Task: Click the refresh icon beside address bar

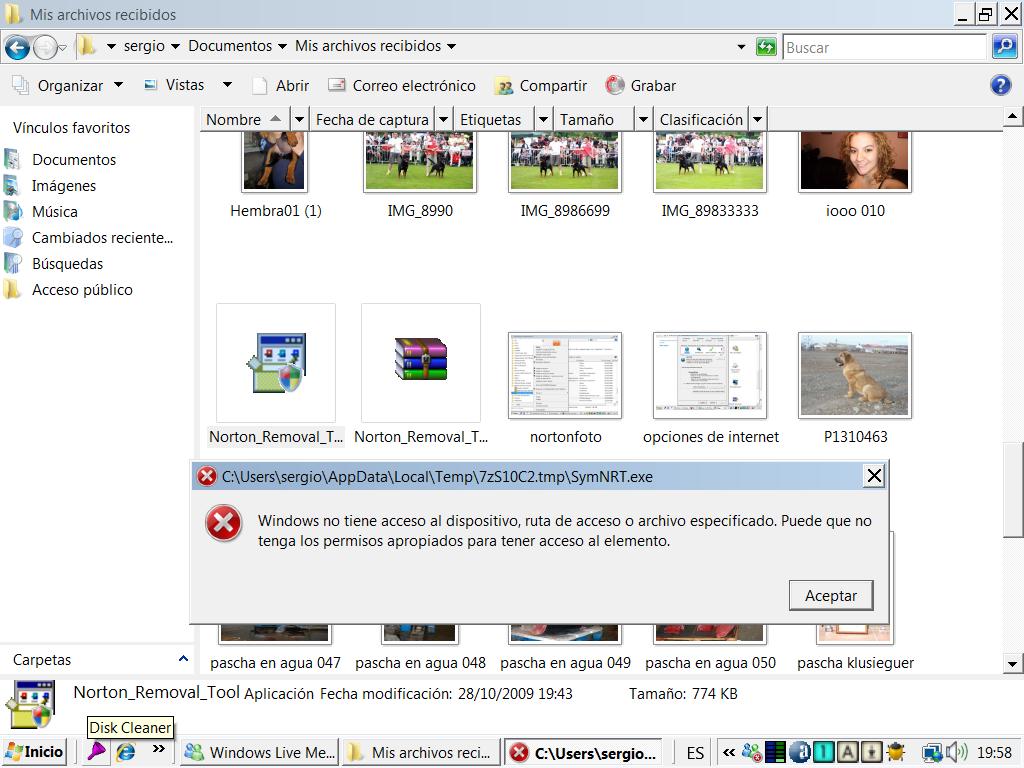Action: click(766, 47)
